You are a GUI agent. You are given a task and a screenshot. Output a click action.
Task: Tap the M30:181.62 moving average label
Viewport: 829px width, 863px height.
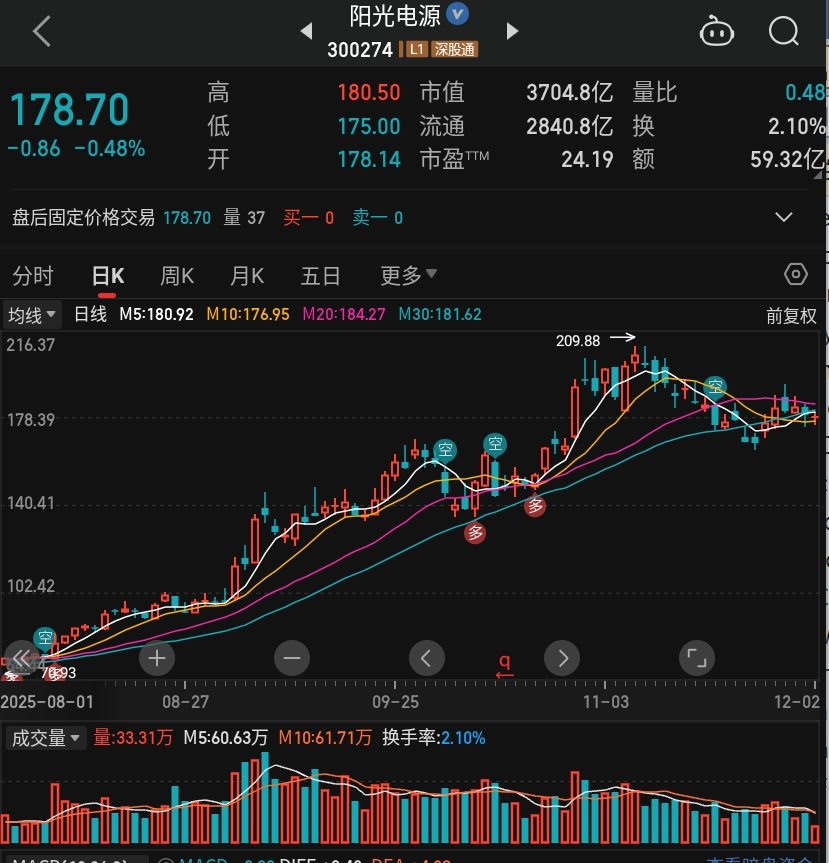coord(440,314)
